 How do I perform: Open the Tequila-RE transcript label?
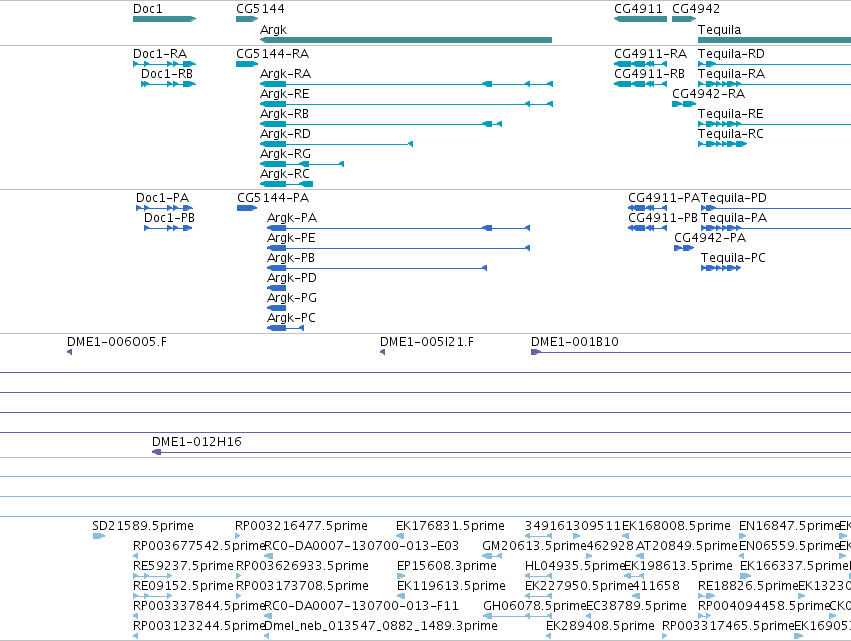pos(731,114)
